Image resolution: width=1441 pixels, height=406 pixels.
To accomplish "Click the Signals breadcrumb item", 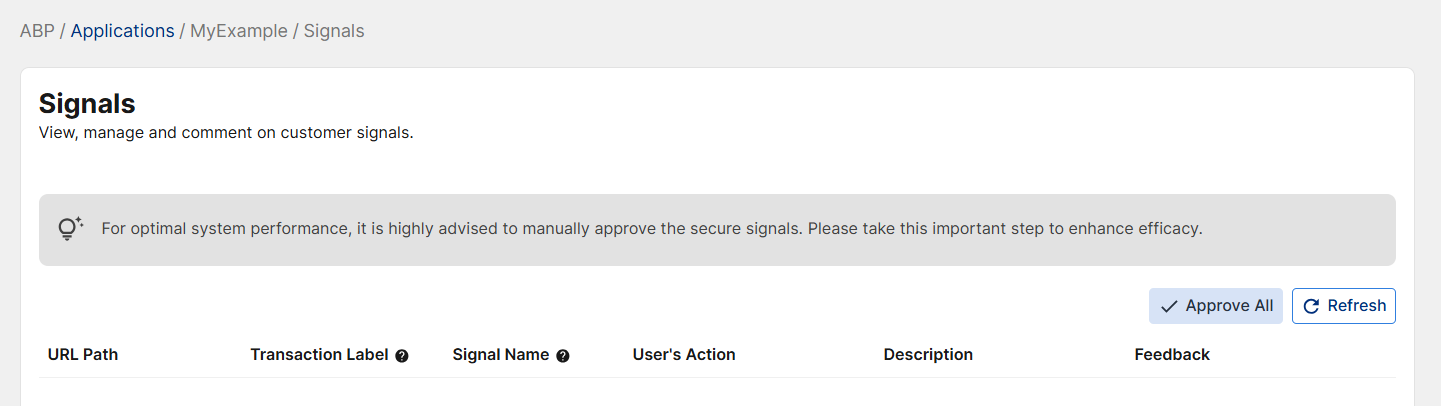I will point(334,31).
